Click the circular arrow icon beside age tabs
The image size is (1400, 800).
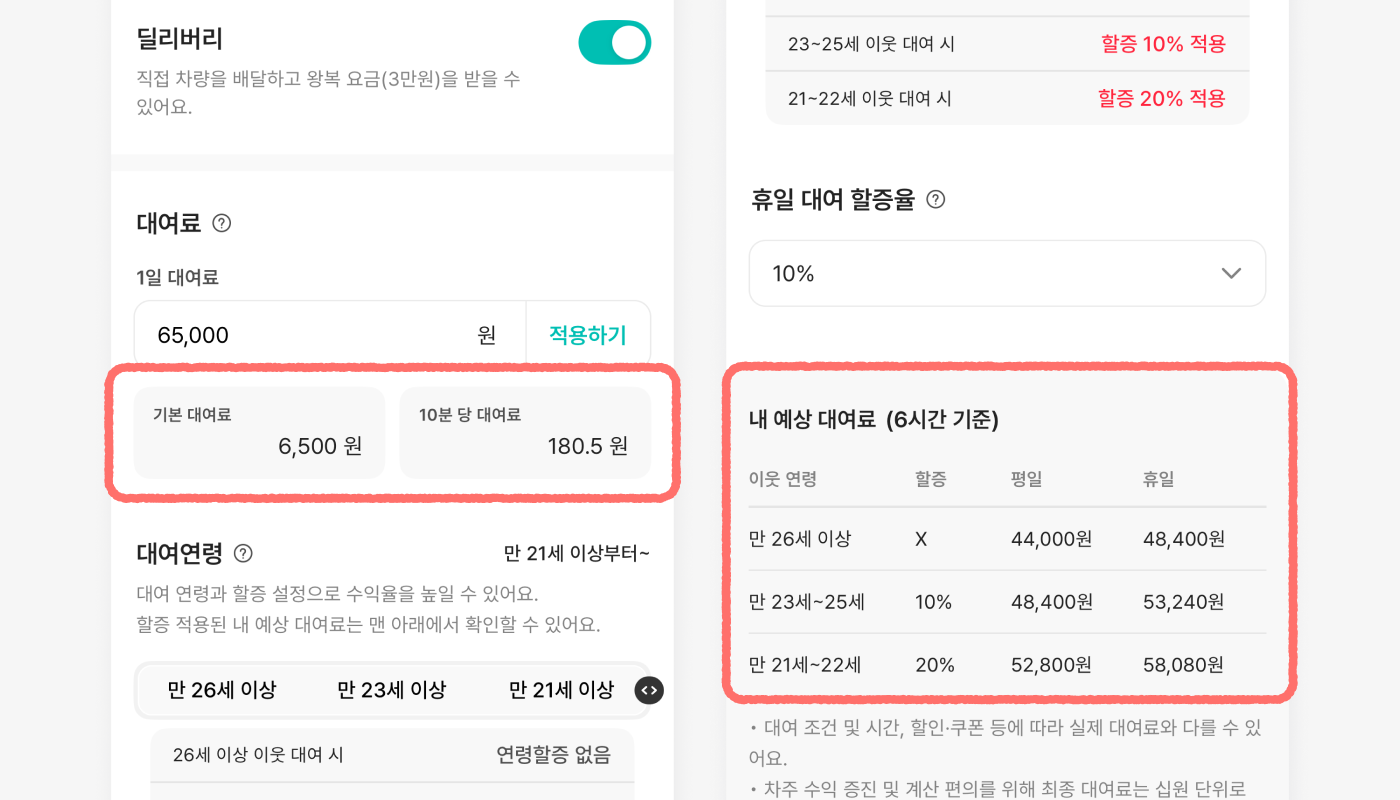coord(648,690)
